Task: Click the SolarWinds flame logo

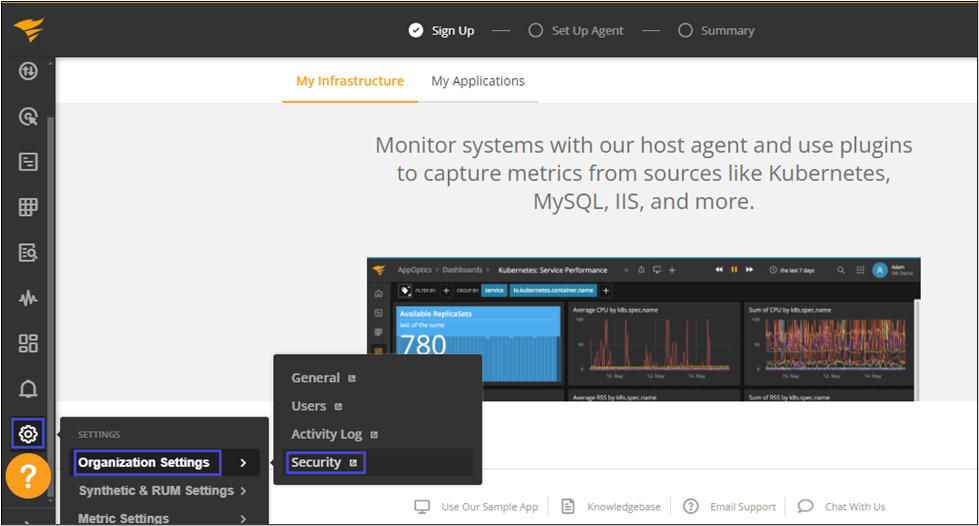Action: pyautogui.click(x=29, y=29)
